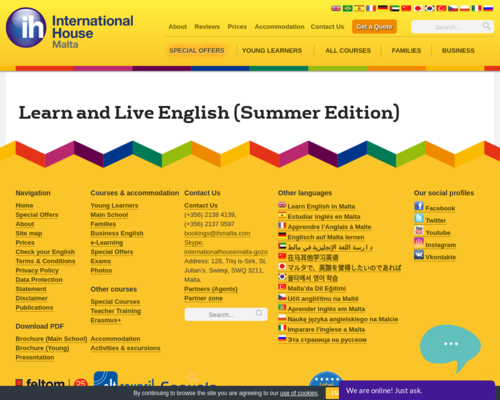Open the Erasmus+ link
Image resolution: width=500 pixels, height=400 pixels.
coord(106,320)
